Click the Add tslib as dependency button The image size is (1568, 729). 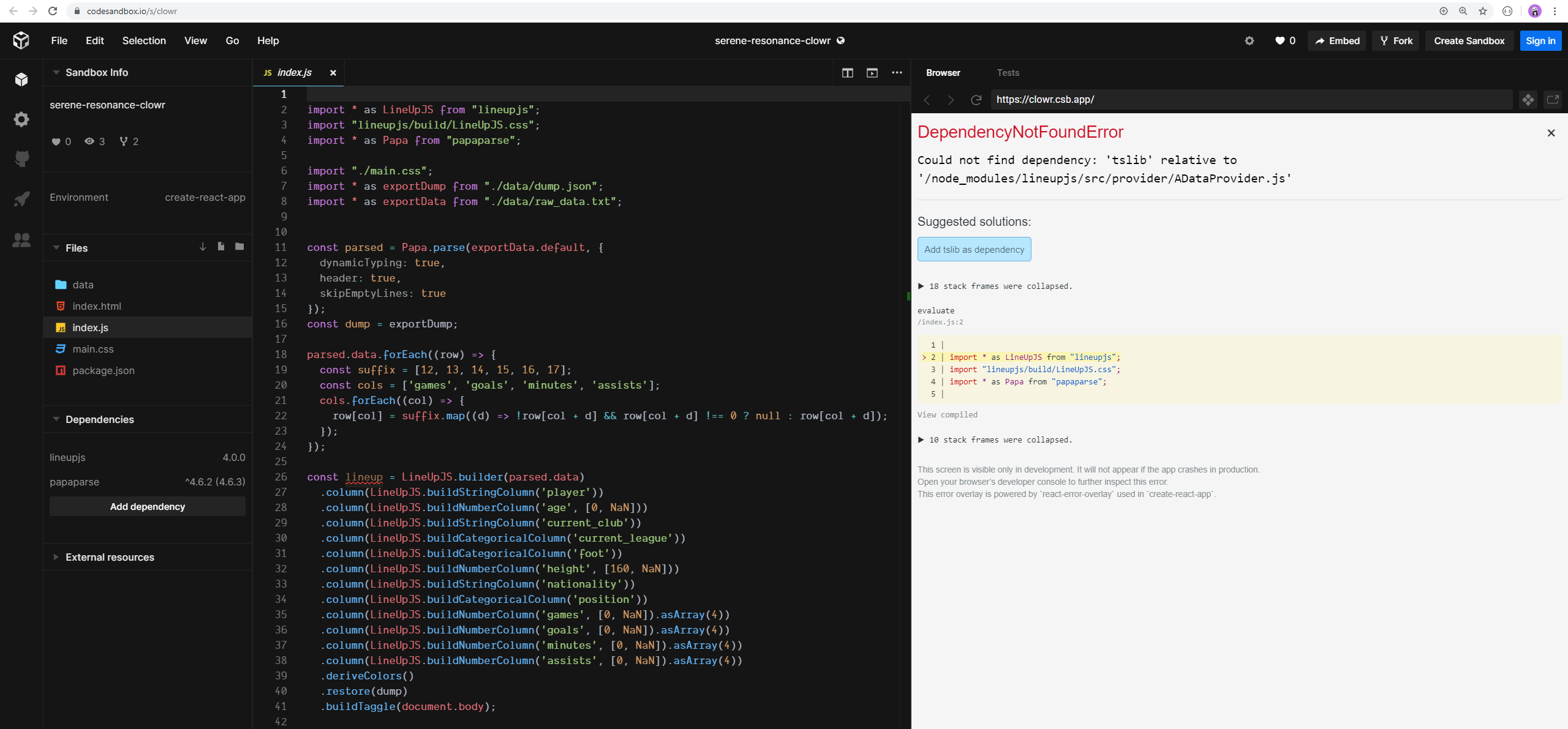click(973, 249)
